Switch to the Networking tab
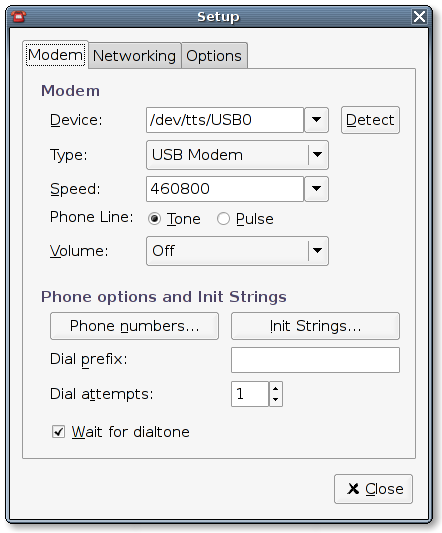Image resolution: width=442 pixels, height=533 pixels. [134, 56]
